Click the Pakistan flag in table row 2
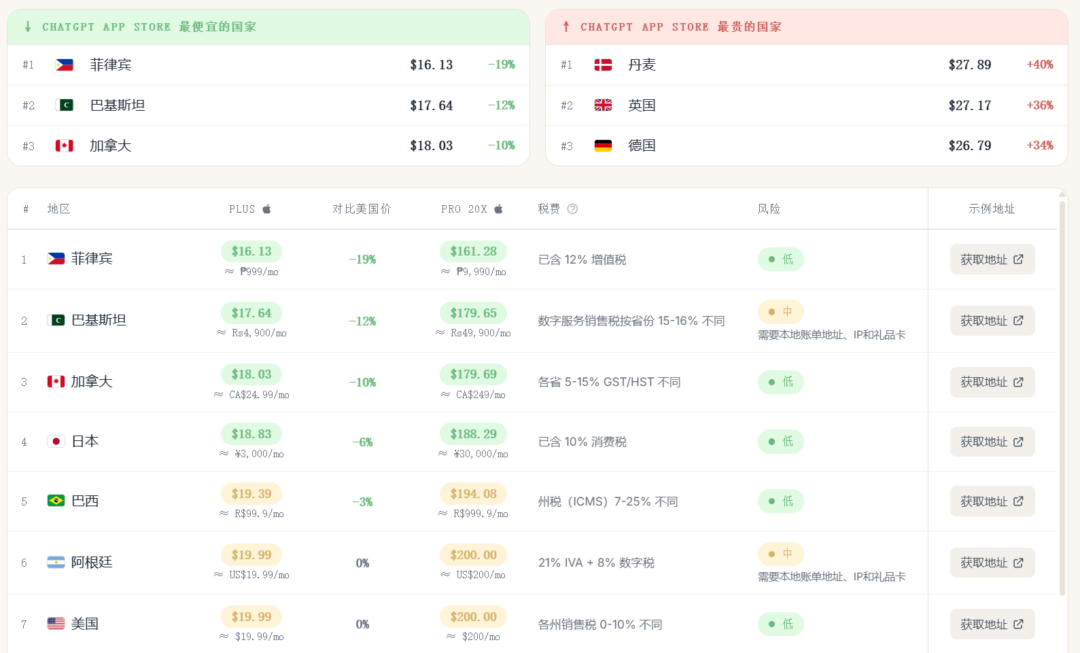The height and width of the screenshot is (653, 1080). (56, 320)
